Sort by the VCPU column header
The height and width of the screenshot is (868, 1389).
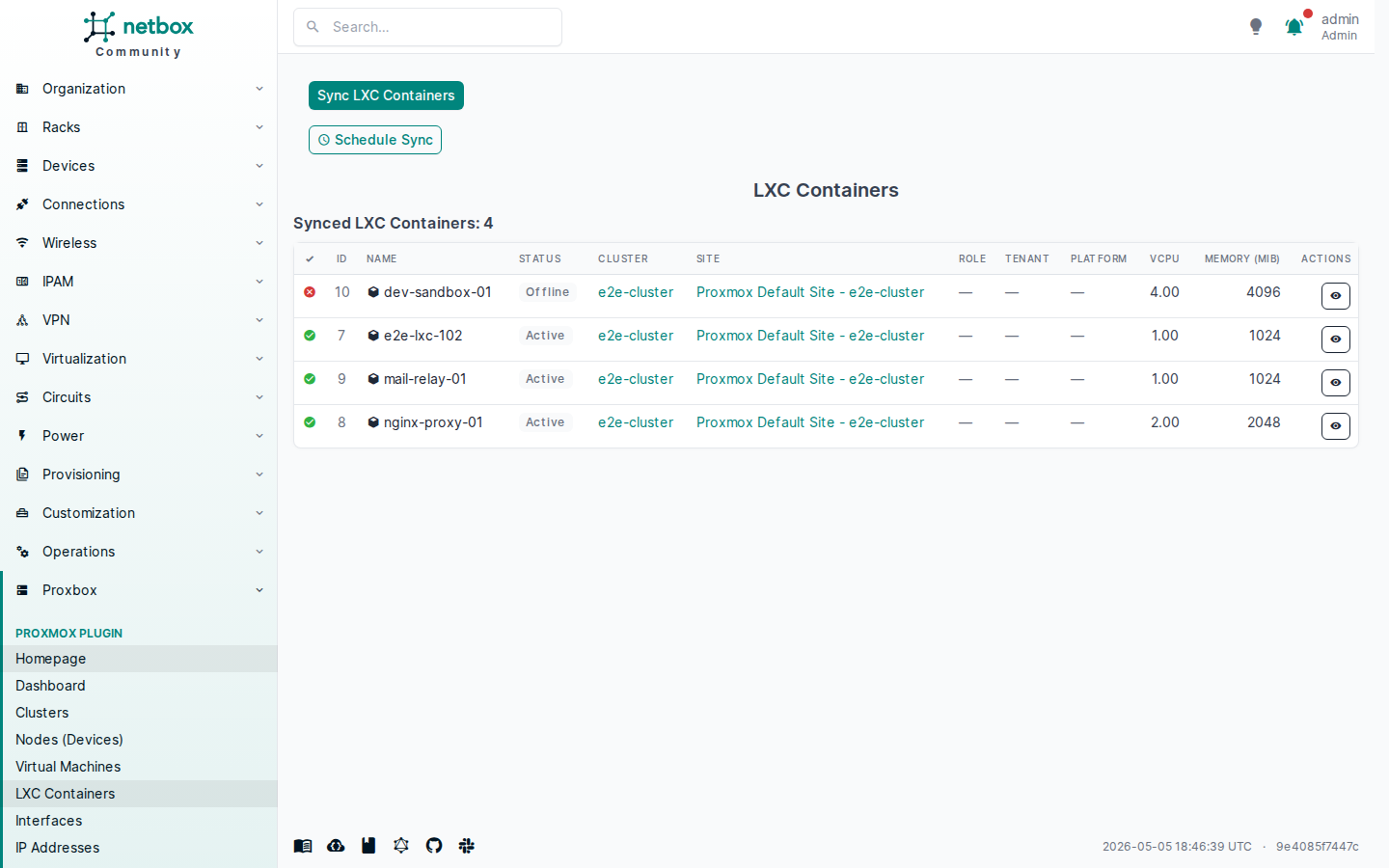[x=1164, y=258]
